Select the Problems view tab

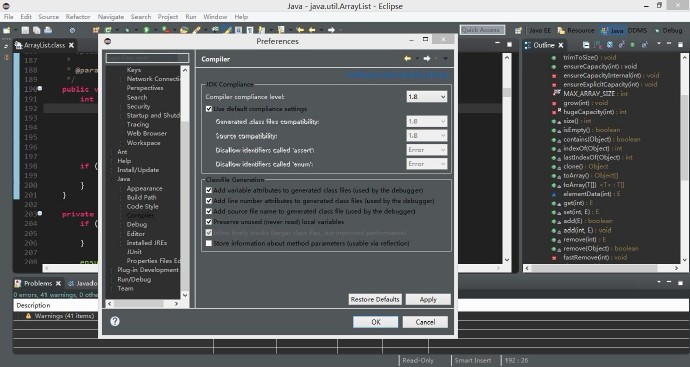(x=38, y=283)
